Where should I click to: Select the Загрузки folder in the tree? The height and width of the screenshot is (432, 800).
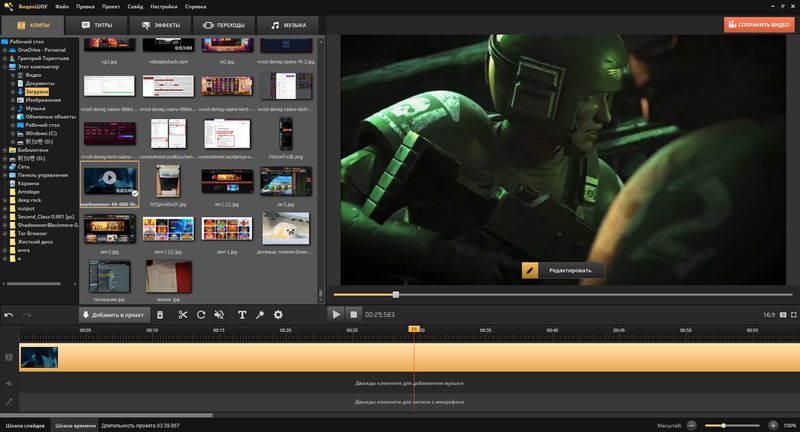pyautogui.click(x=36, y=92)
